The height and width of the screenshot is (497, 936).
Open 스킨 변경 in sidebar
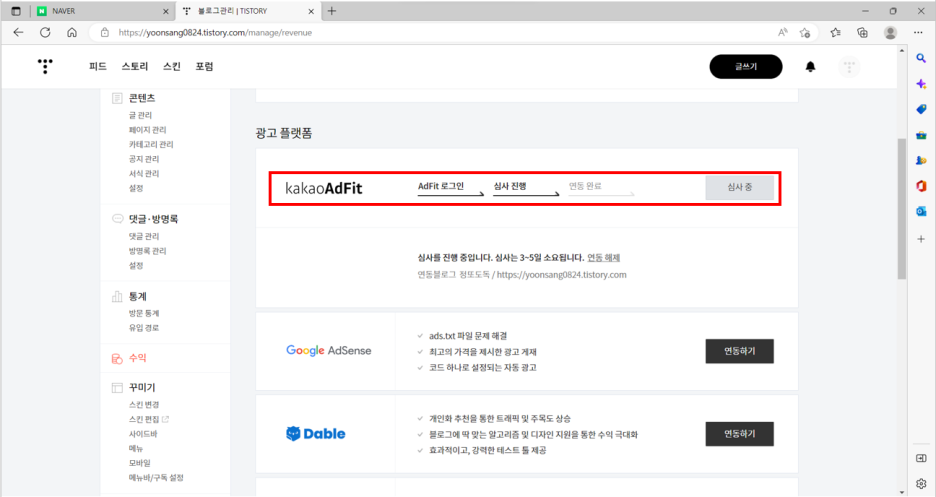click(144, 405)
